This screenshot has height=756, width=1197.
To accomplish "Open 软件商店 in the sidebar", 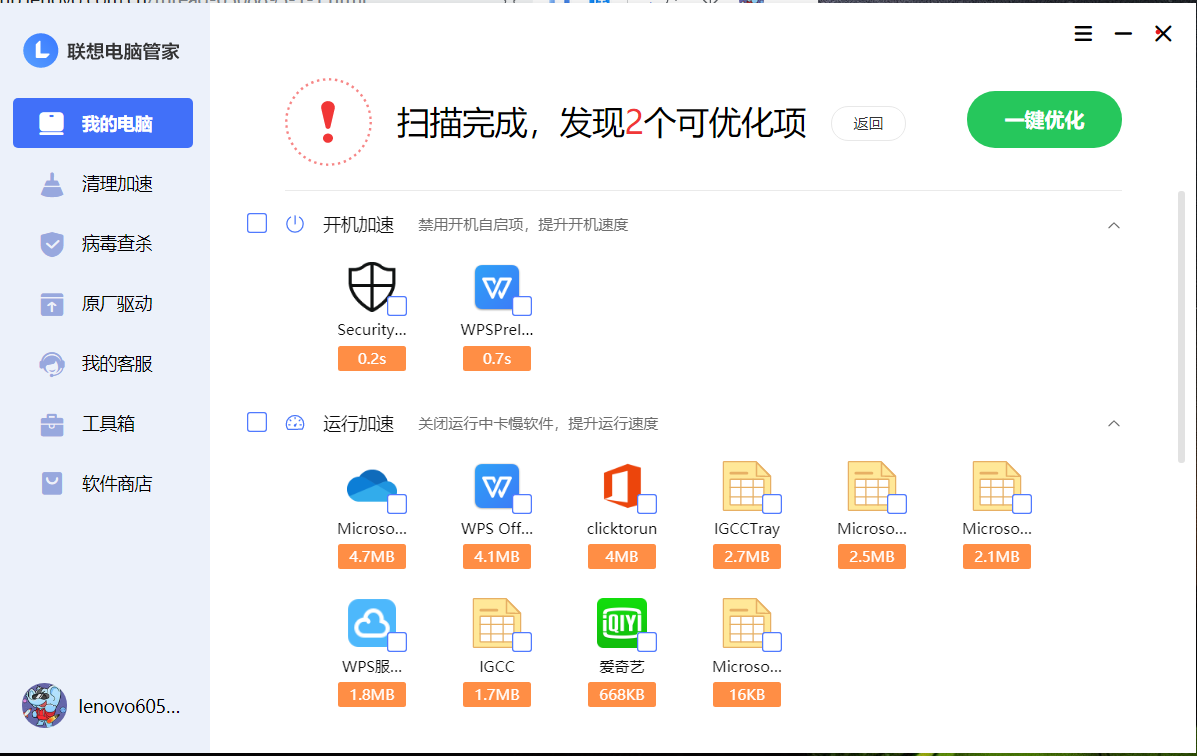I will click(103, 483).
